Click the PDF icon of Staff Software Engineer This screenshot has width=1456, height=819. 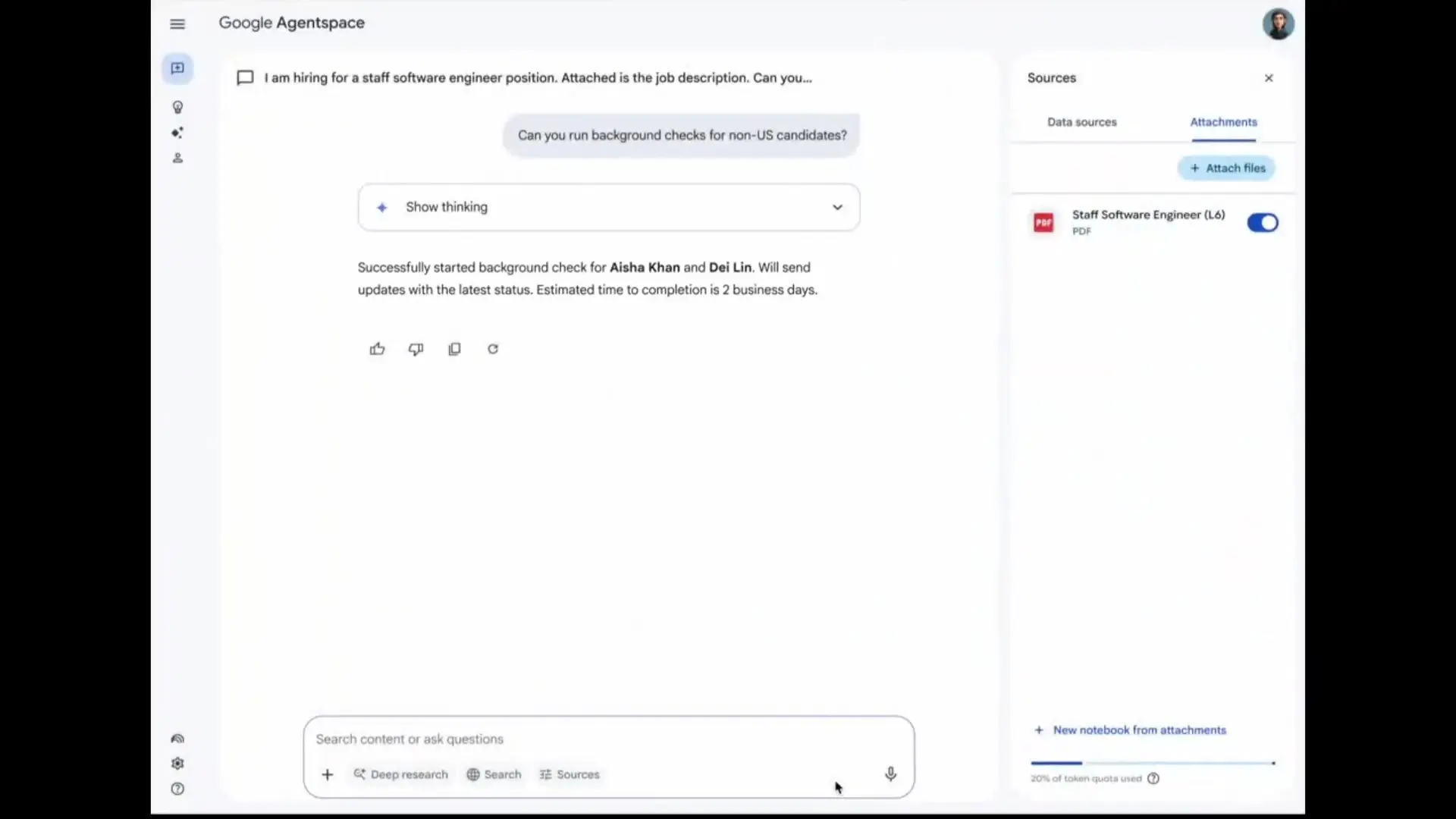(1044, 222)
